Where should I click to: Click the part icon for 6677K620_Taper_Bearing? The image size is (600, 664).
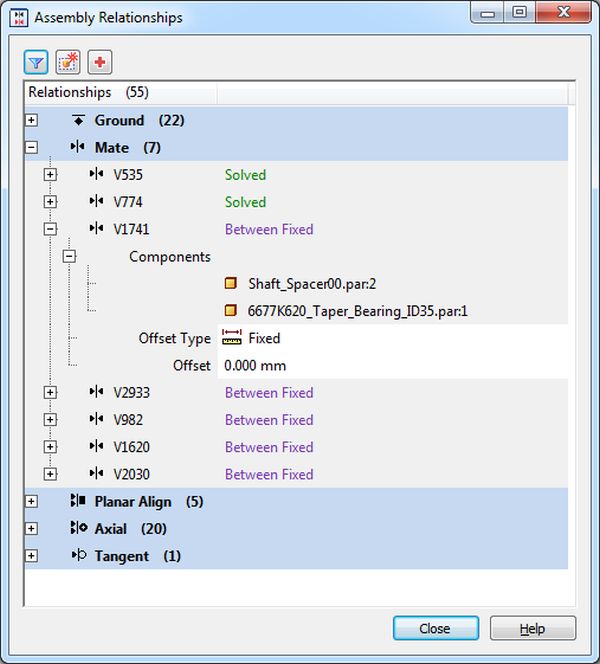point(230,310)
